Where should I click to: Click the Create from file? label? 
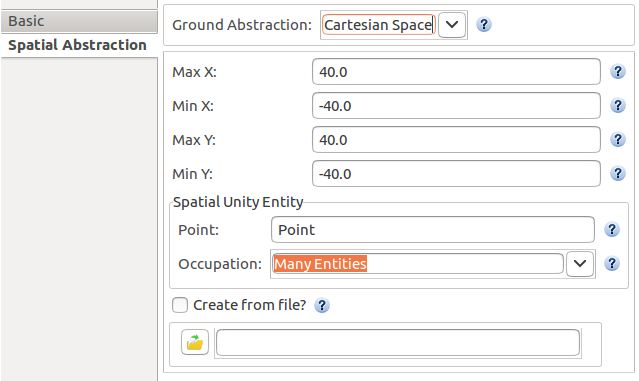(249, 305)
